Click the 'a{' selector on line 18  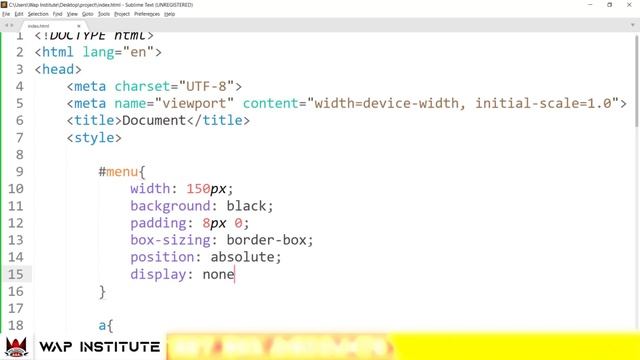tap(105, 326)
